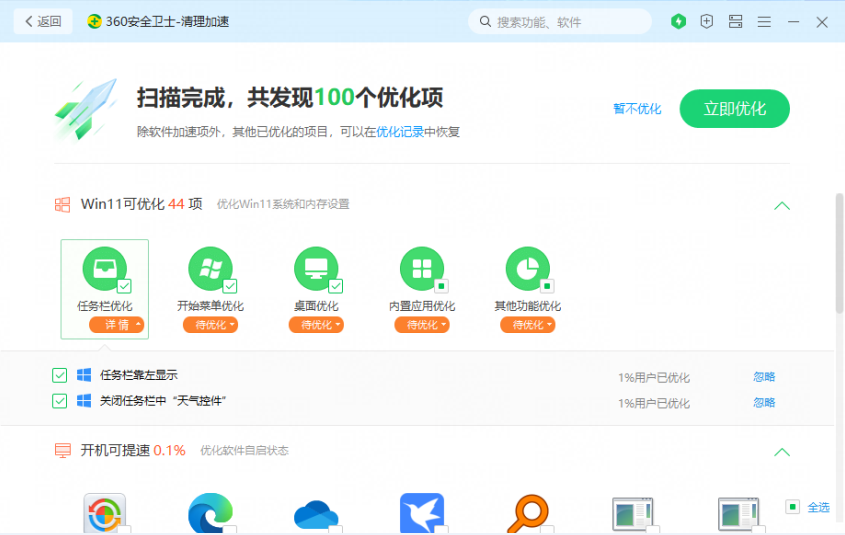This screenshot has width=845, height=535.
Task: Open 待优化 dropdown under 桌面优化
Action: tap(316, 325)
